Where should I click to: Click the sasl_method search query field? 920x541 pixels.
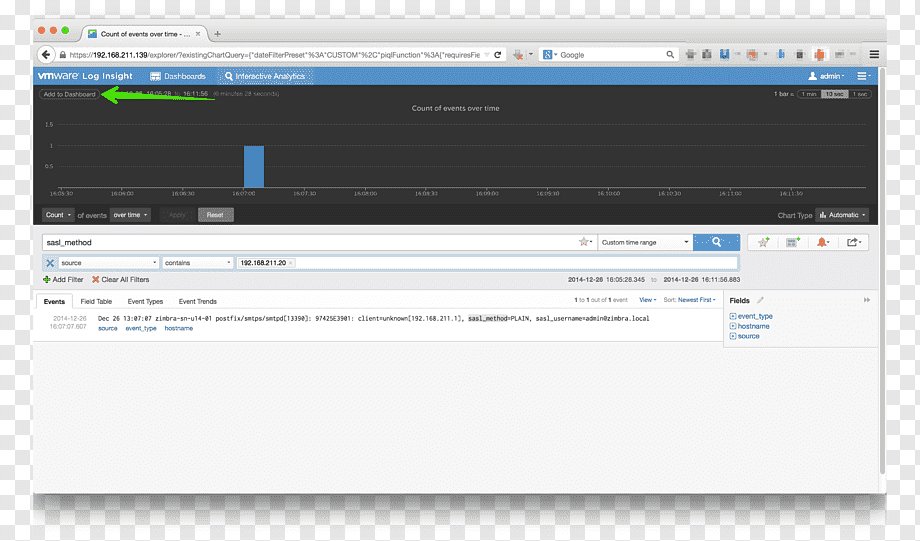tap(311, 242)
